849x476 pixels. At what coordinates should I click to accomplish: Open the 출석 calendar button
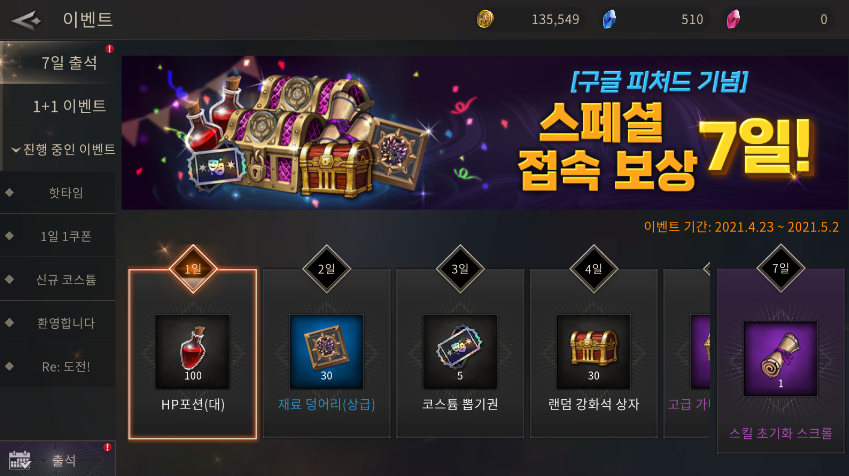[57, 459]
